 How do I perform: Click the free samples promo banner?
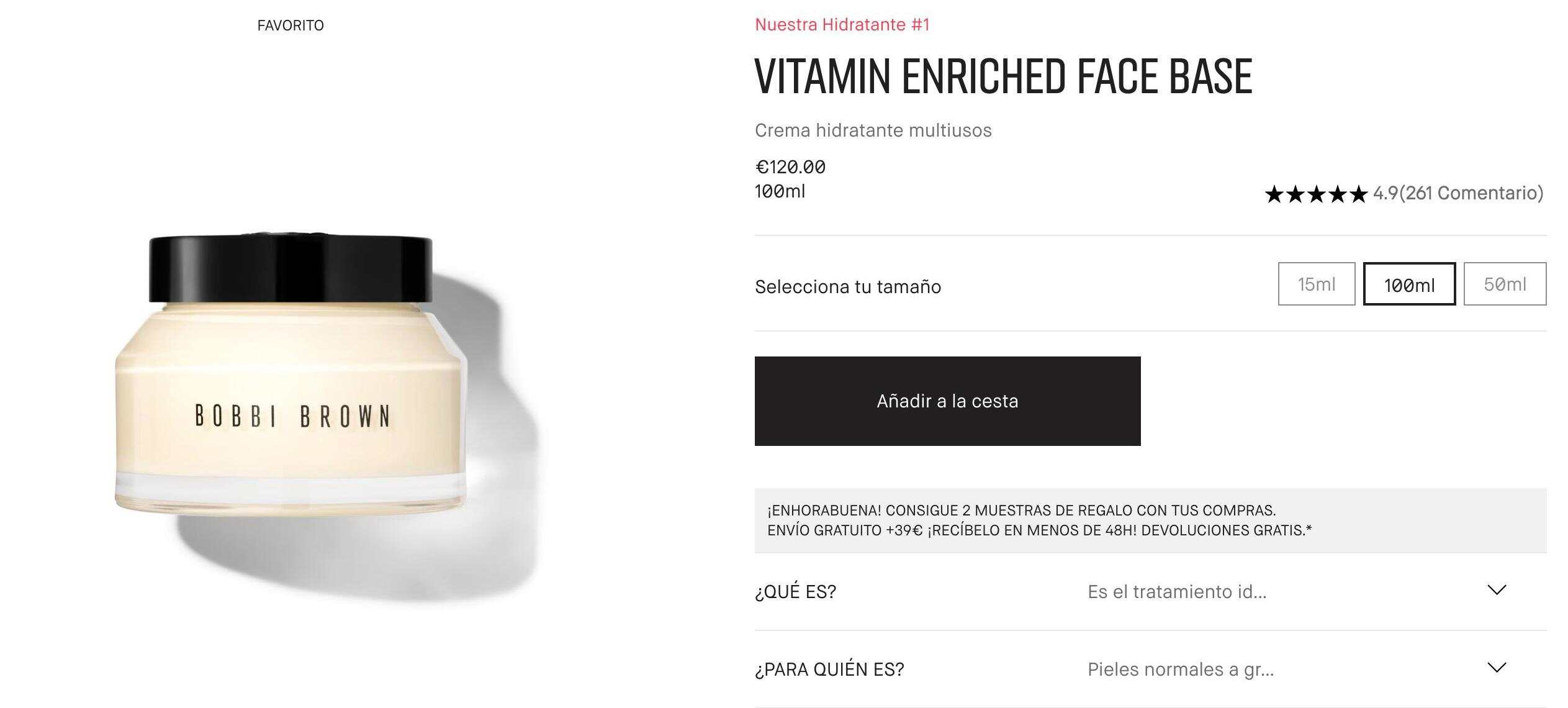point(1150,520)
